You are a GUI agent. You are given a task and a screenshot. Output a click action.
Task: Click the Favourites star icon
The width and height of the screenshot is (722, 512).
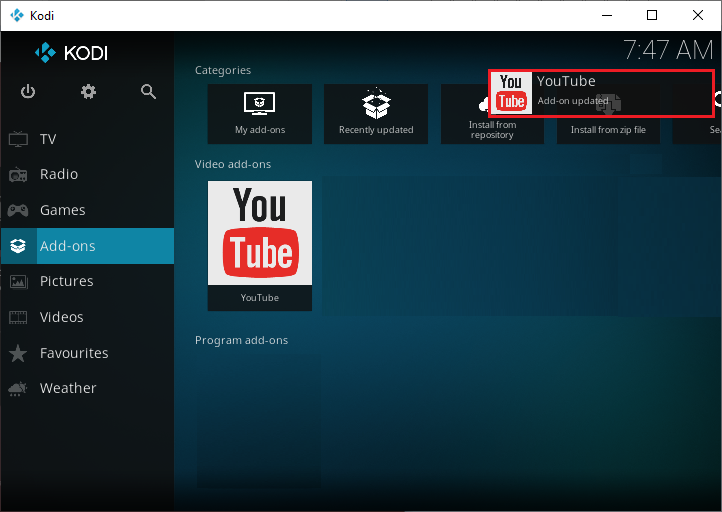coord(18,353)
